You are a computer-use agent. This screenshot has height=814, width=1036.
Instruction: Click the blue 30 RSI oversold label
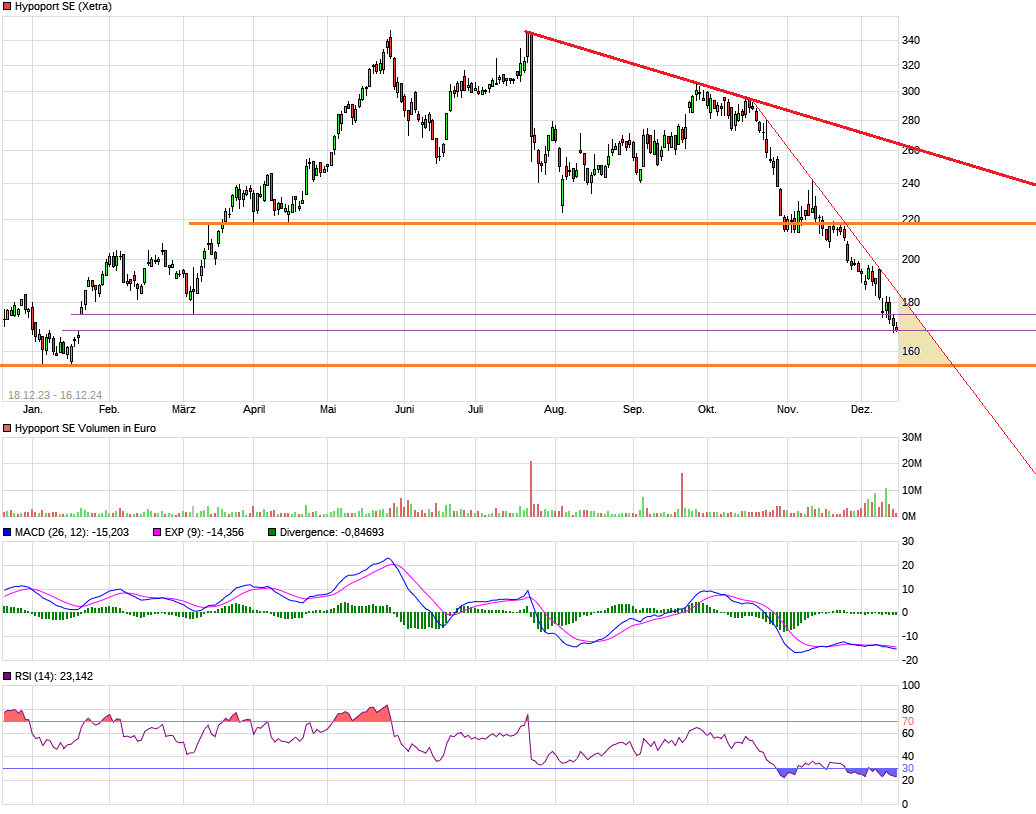coord(908,768)
